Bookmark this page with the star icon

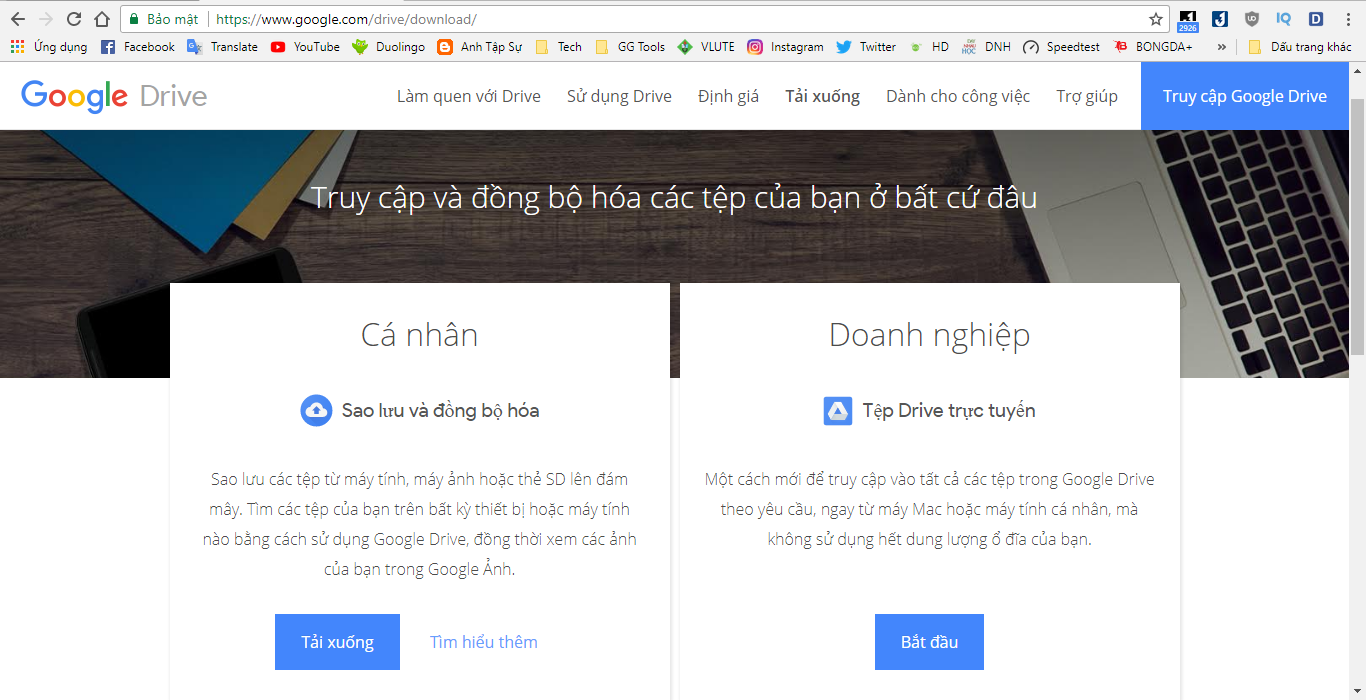pyautogui.click(x=1156, y=19)
